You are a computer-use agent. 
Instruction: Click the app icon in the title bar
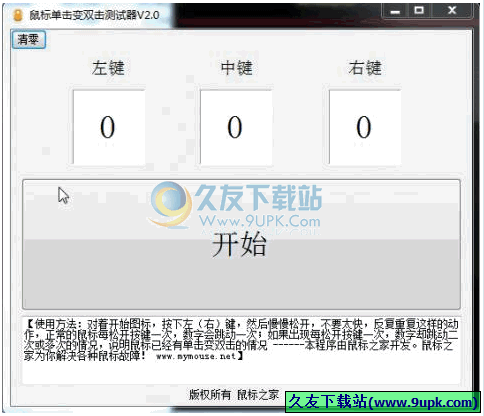(17, 15)
